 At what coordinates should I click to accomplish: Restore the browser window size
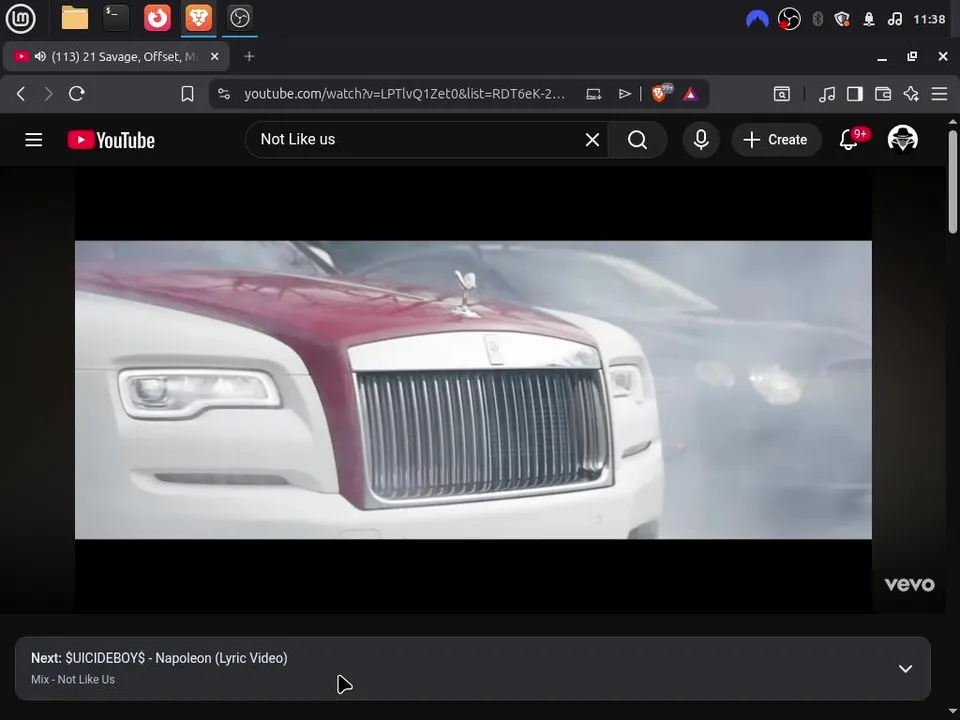pyautogui.click(x=912, y=56)
